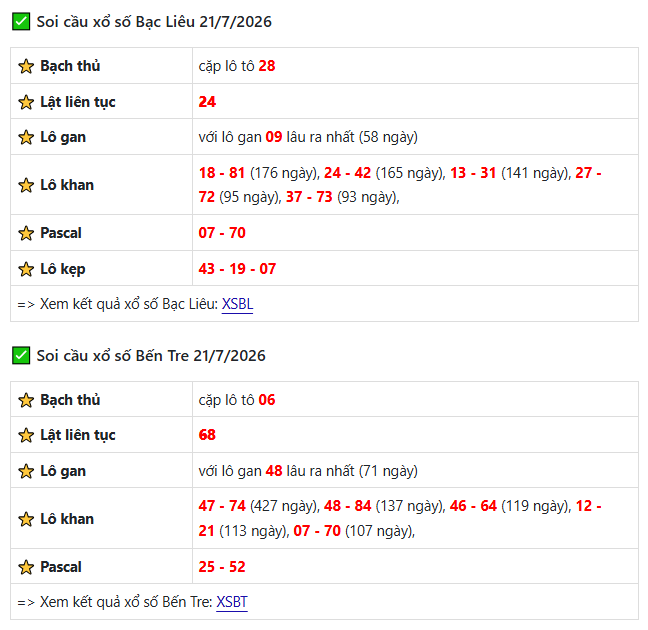Click the star icon beside Lô gan 09 row
This screenshot has width=648, height=630.
tap(26, 137)
